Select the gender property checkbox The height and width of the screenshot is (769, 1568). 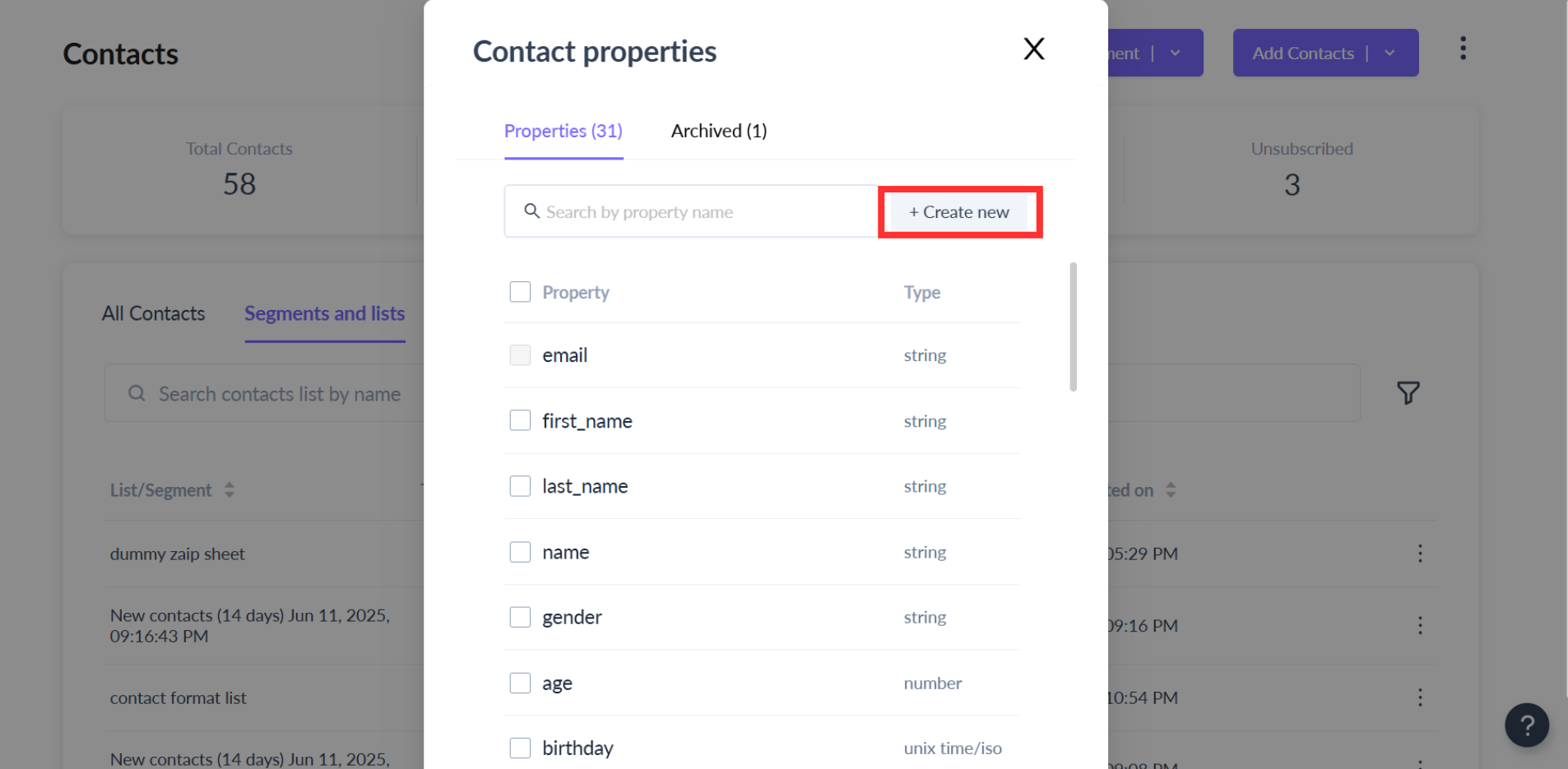520,617
